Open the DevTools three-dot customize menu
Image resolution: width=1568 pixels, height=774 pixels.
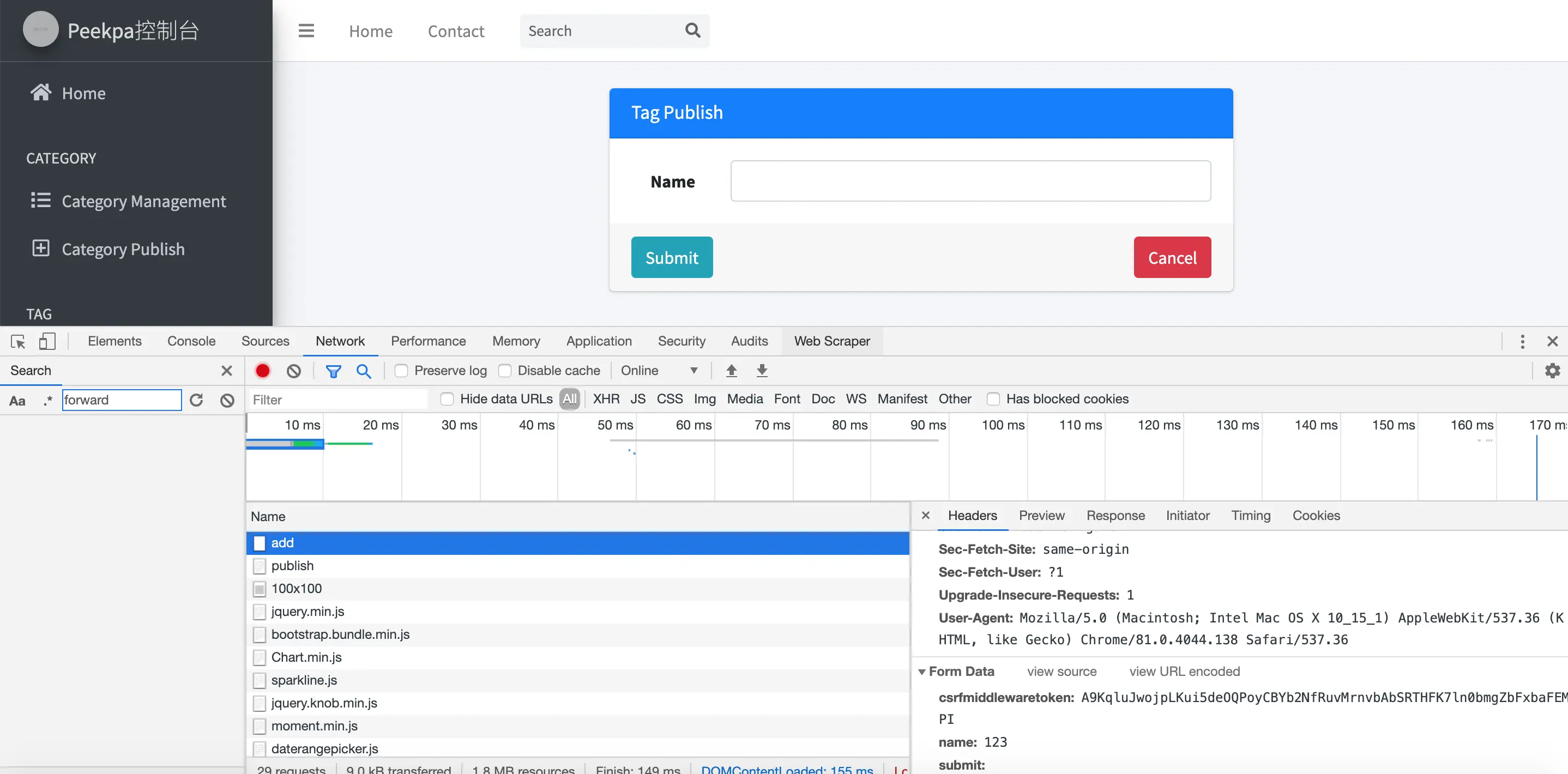[x=1522, y=341]
